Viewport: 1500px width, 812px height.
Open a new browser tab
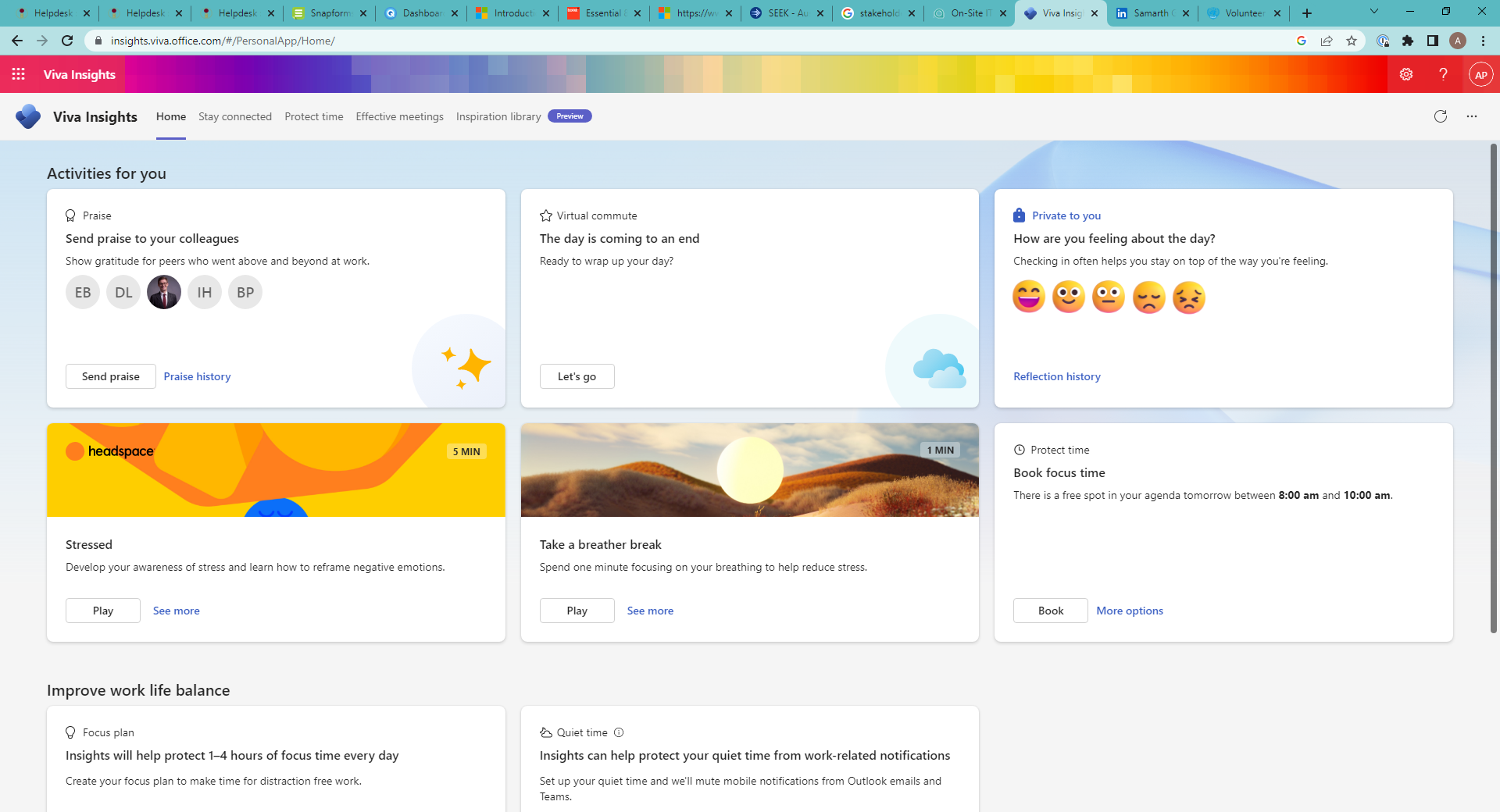tap(1307, 13)
